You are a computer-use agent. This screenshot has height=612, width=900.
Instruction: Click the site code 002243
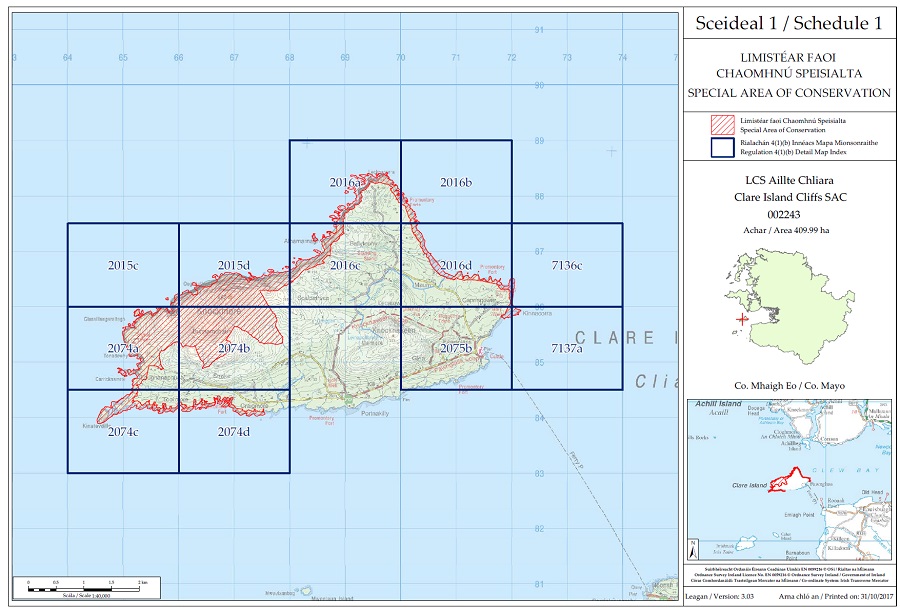point(788,214)
